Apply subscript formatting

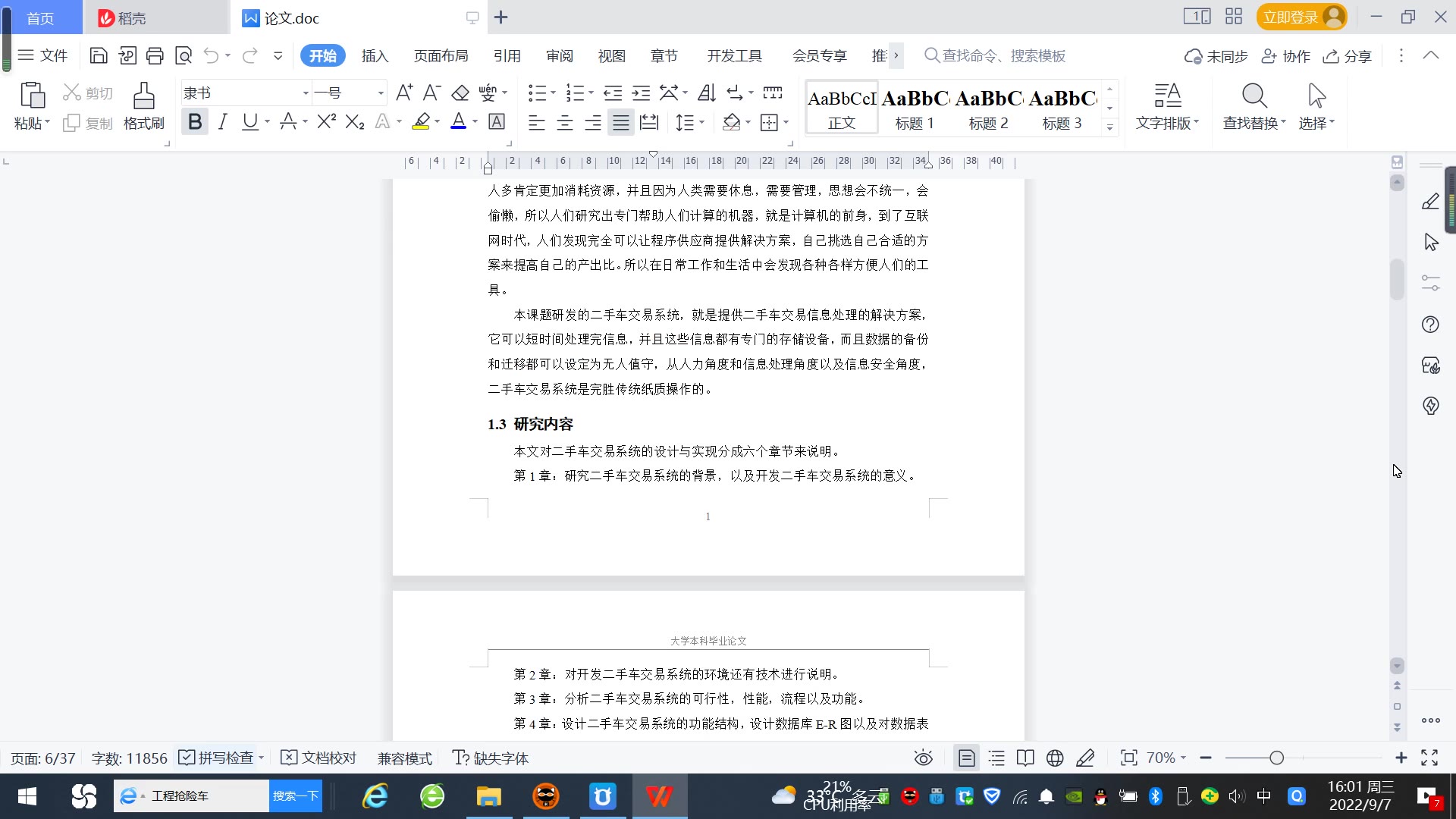[355, 121]
